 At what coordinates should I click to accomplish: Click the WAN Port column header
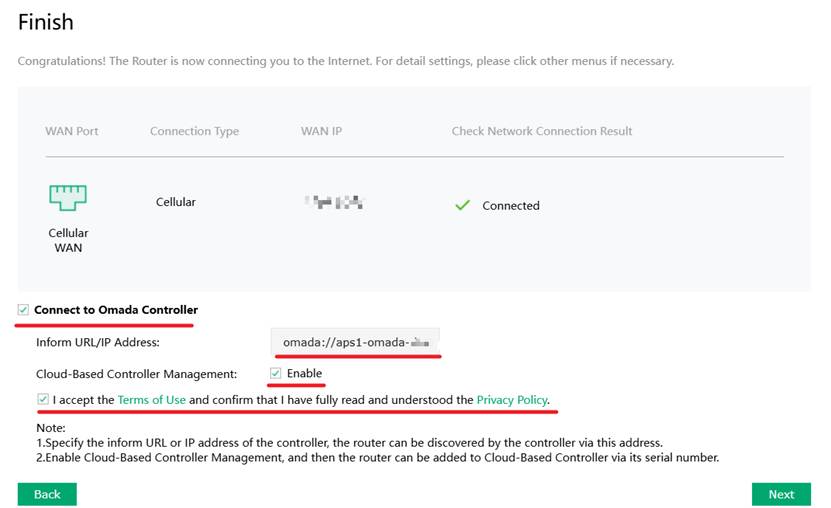tap(72, 131)
